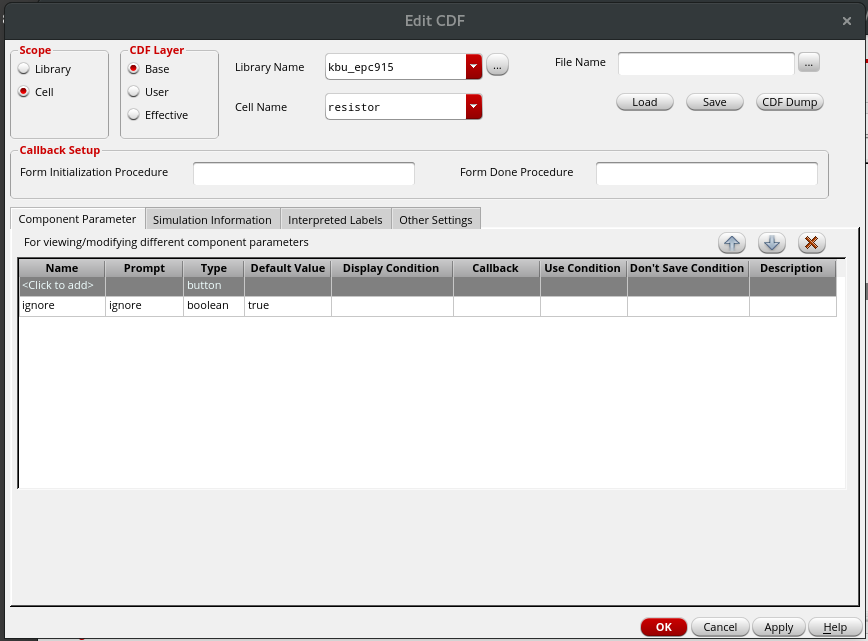868x641 pixels.
Task: Delete parameter using red X icon
Action: coord(811,243)
